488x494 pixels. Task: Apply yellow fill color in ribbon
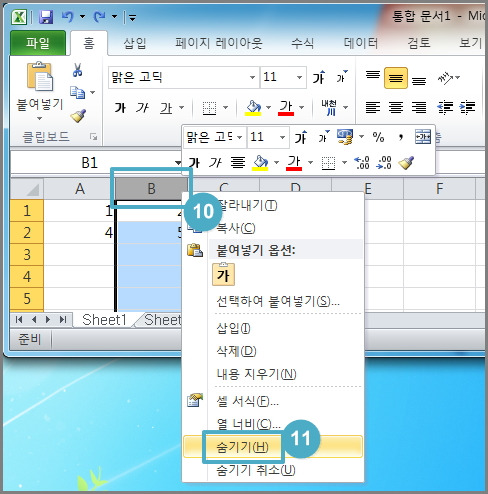[x=253, y=108]
